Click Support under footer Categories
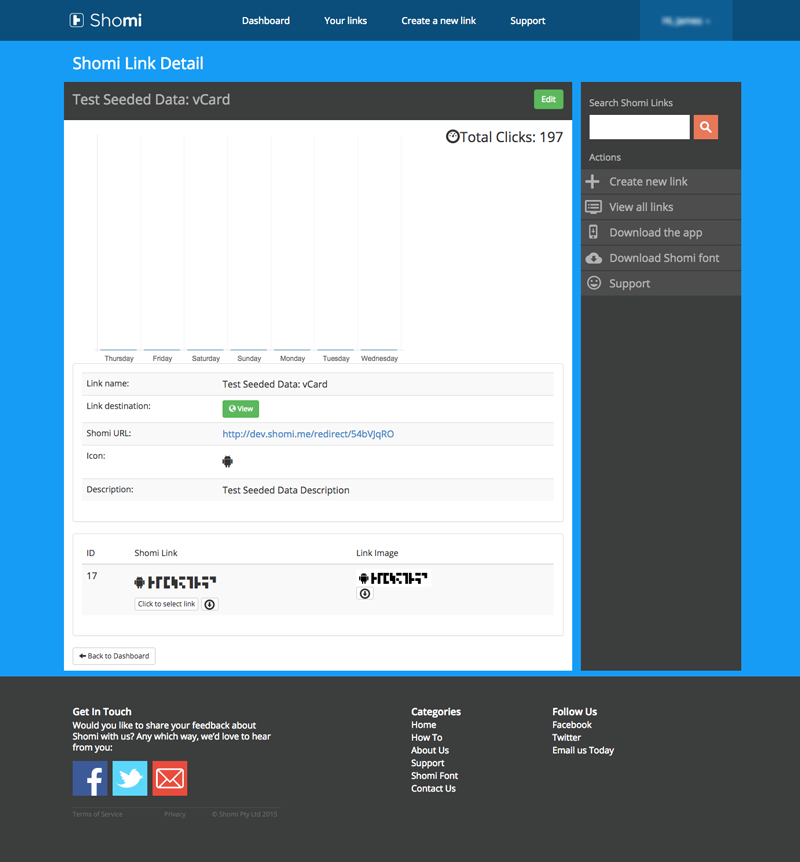 coord(427,763)
